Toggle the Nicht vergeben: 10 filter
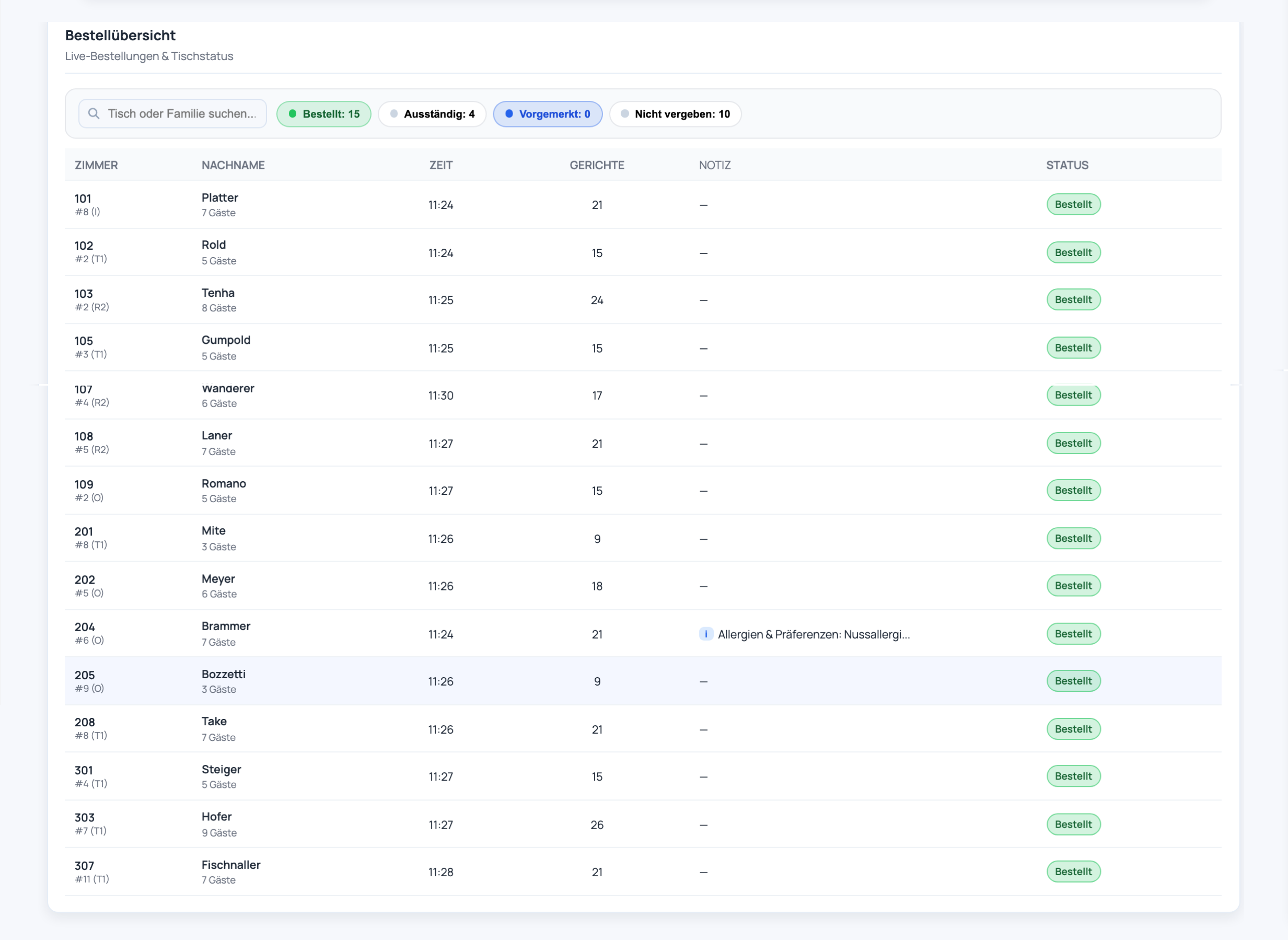 tap(675, 114)
